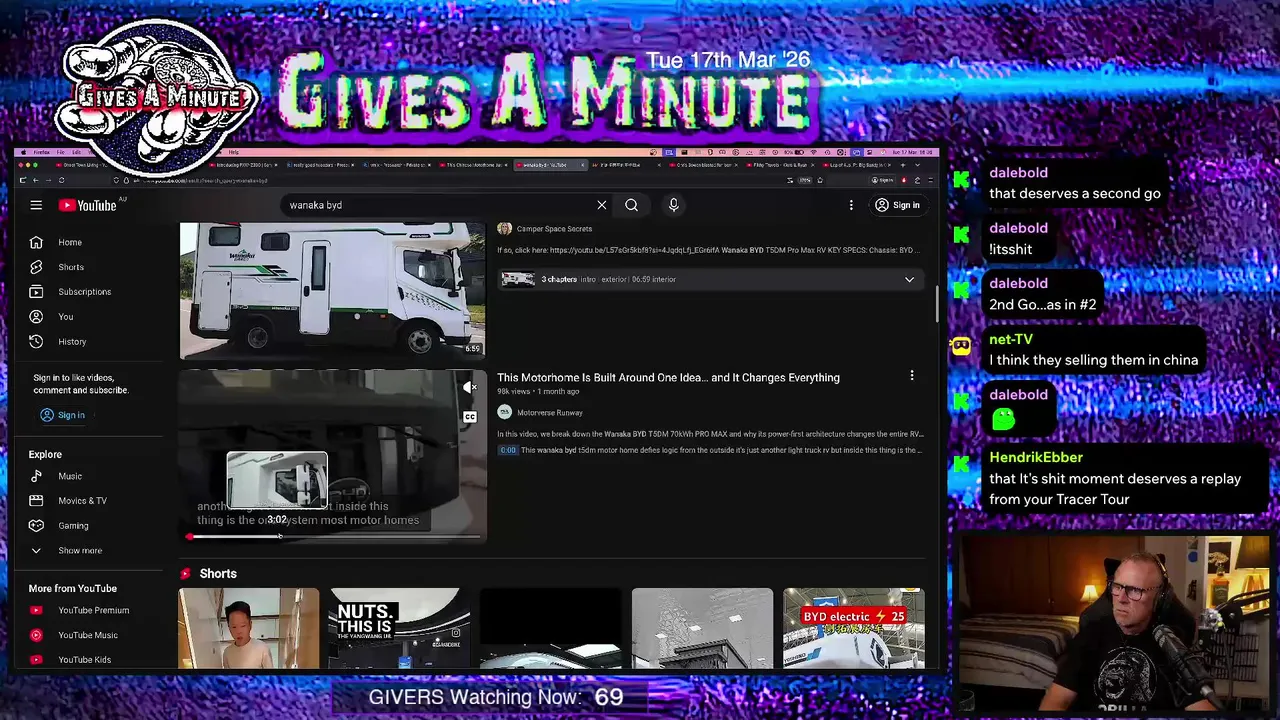Open the white camper truck video thumbnail
The image size is (1280, 720).
point(332,290)
